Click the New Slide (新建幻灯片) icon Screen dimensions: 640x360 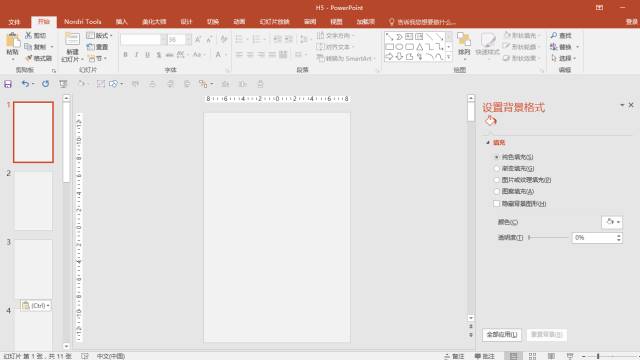(x=72, y=40)
